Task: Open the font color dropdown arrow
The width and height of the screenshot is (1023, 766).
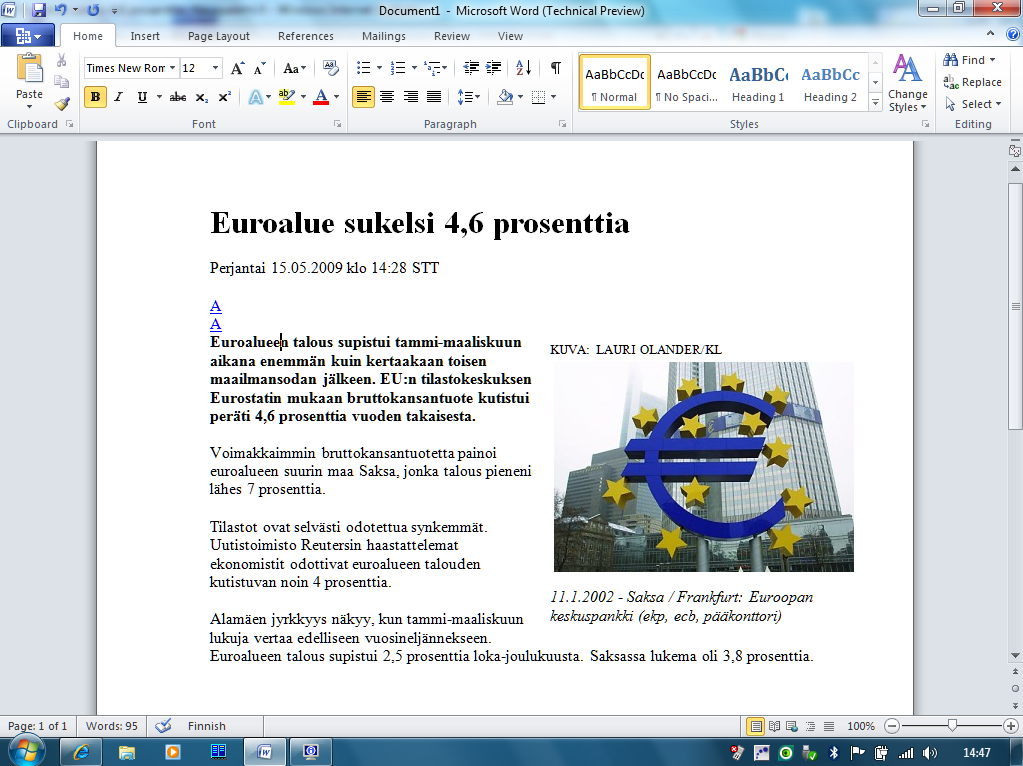Action: click(x=337, y=97)
